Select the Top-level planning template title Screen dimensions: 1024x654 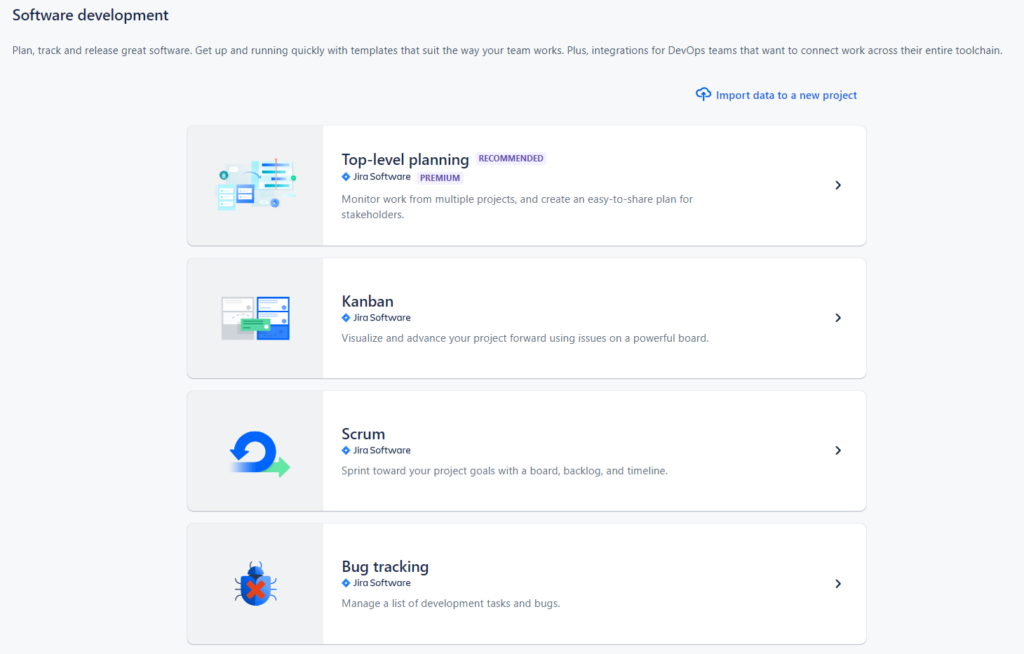pos(405,159)
